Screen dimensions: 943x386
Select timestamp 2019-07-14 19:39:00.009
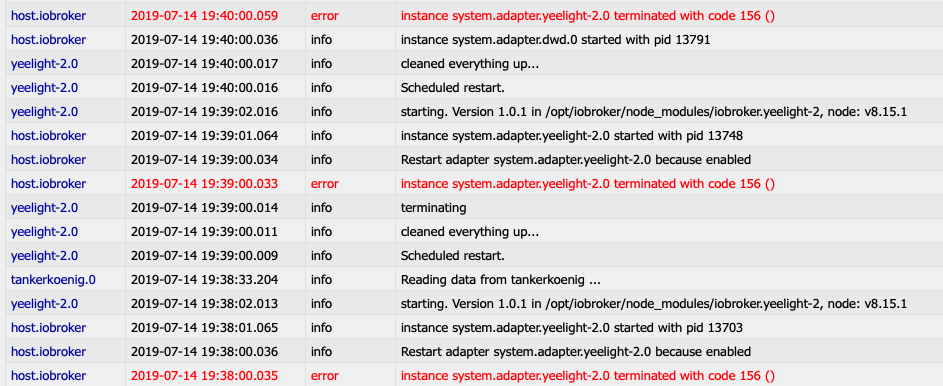tap(204, 256)
